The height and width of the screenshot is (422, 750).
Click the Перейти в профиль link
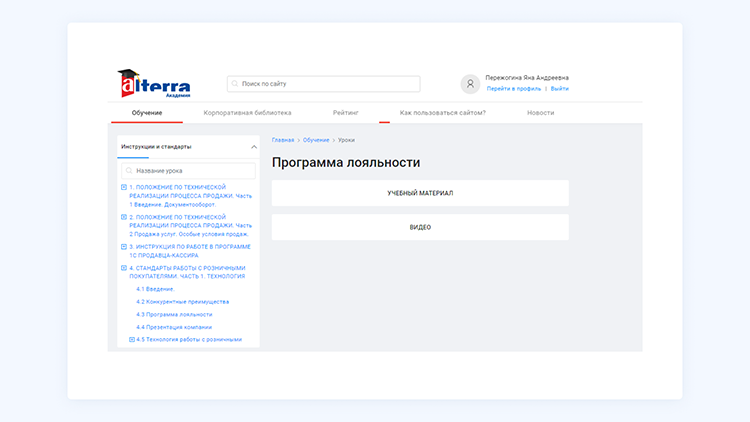(x=513, y=89)
